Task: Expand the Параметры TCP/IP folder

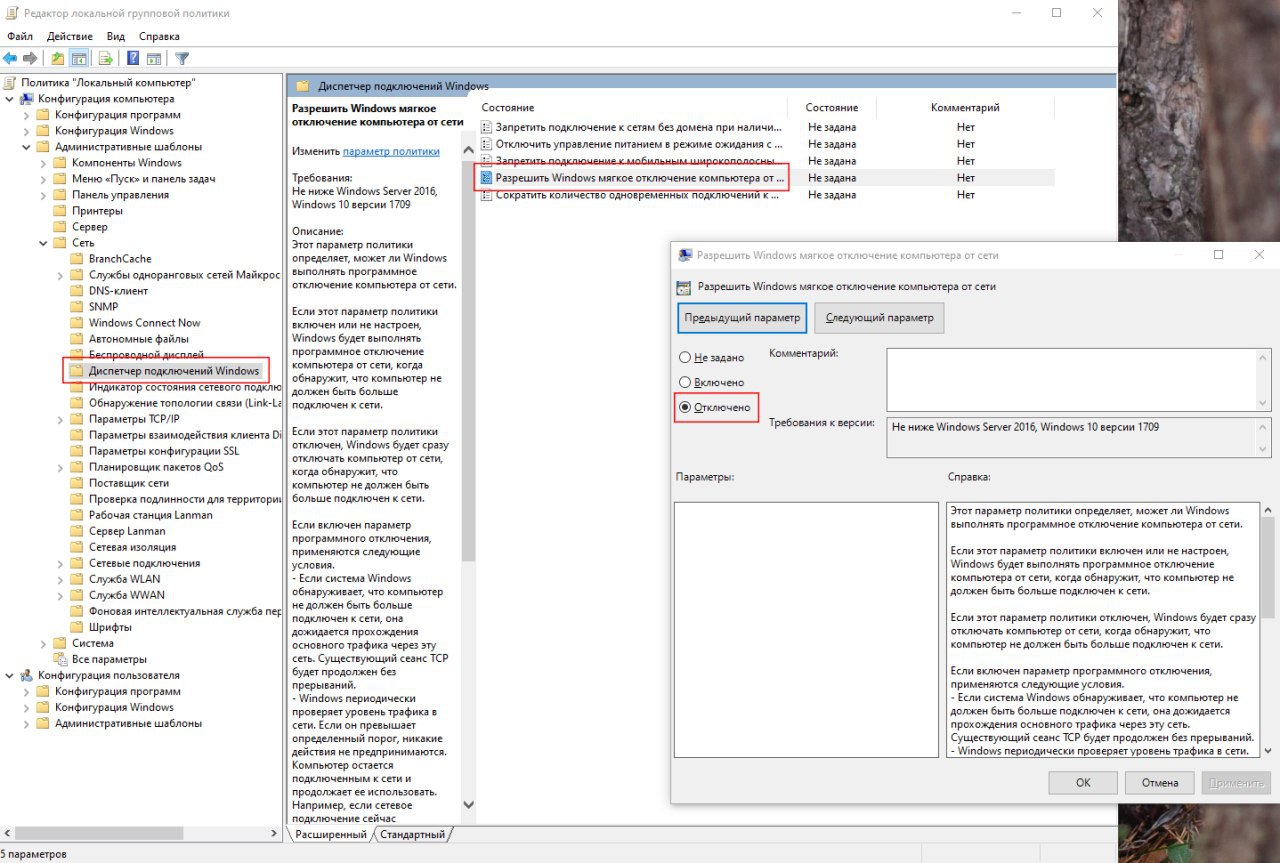Action: coord(61,419)
